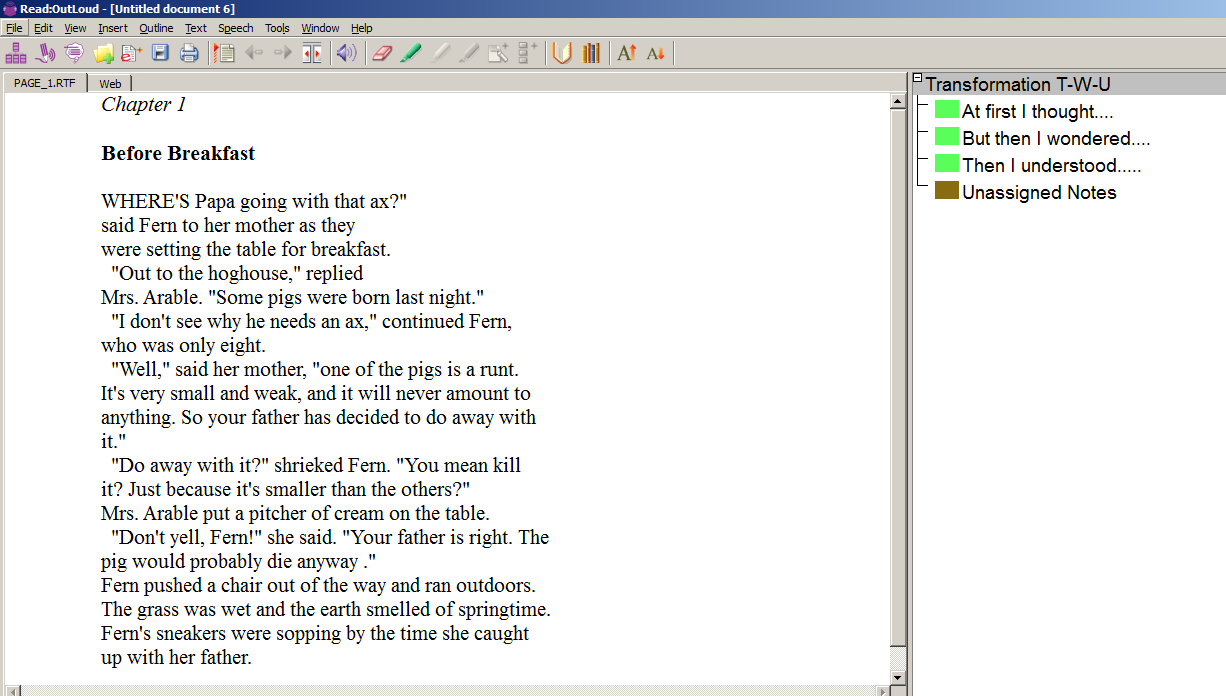The width and height of the screenshot is (1226, 696).
Task: Collapse the Transformation T-W-U outline
Action: [918, 78]
